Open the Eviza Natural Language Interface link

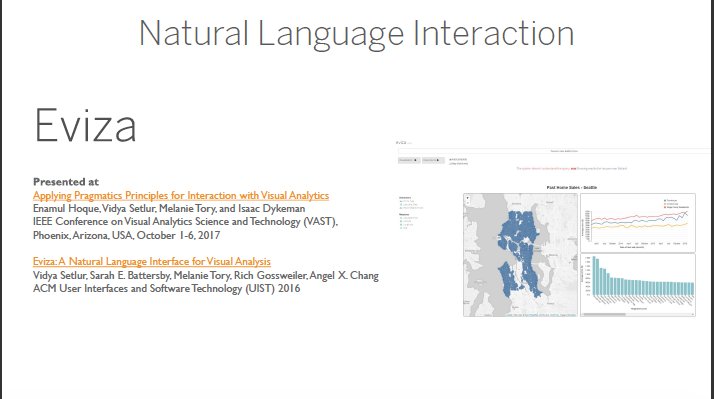click(152, 261)
